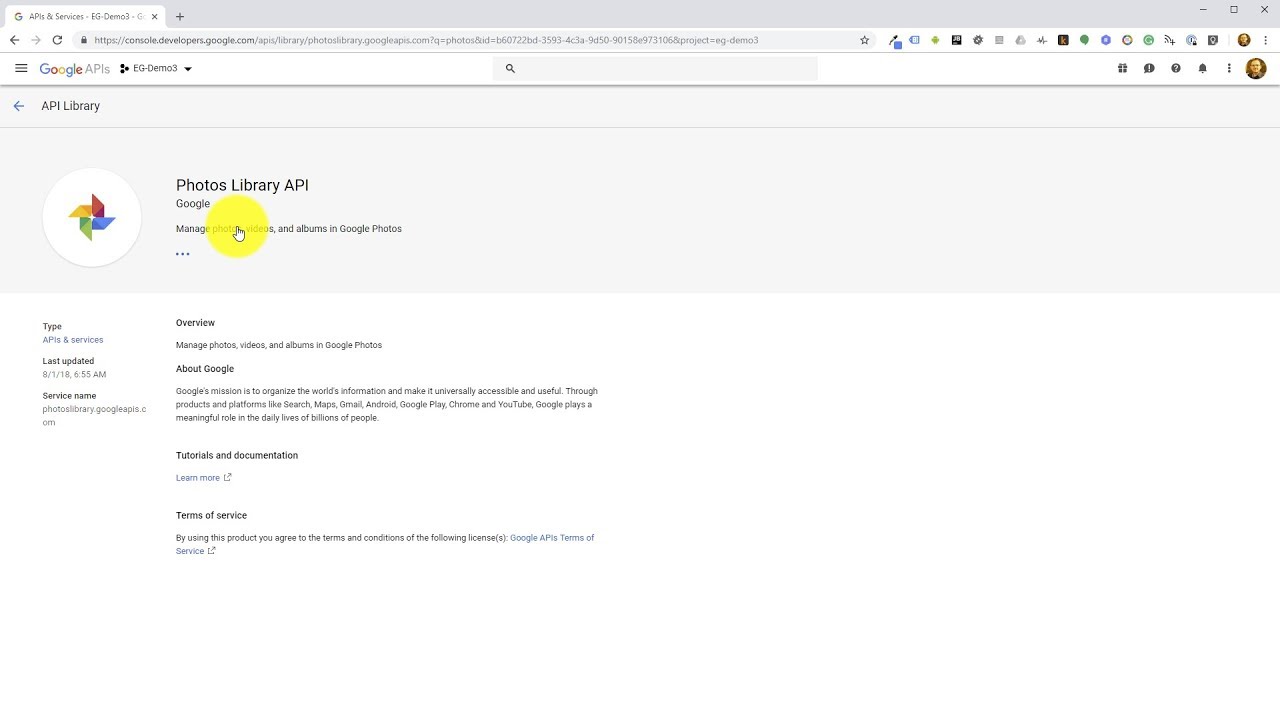The height and width of the screenshot is (720, 1280).
Task: Click the browser Forward arrow button
Action: tap(36, 40)
